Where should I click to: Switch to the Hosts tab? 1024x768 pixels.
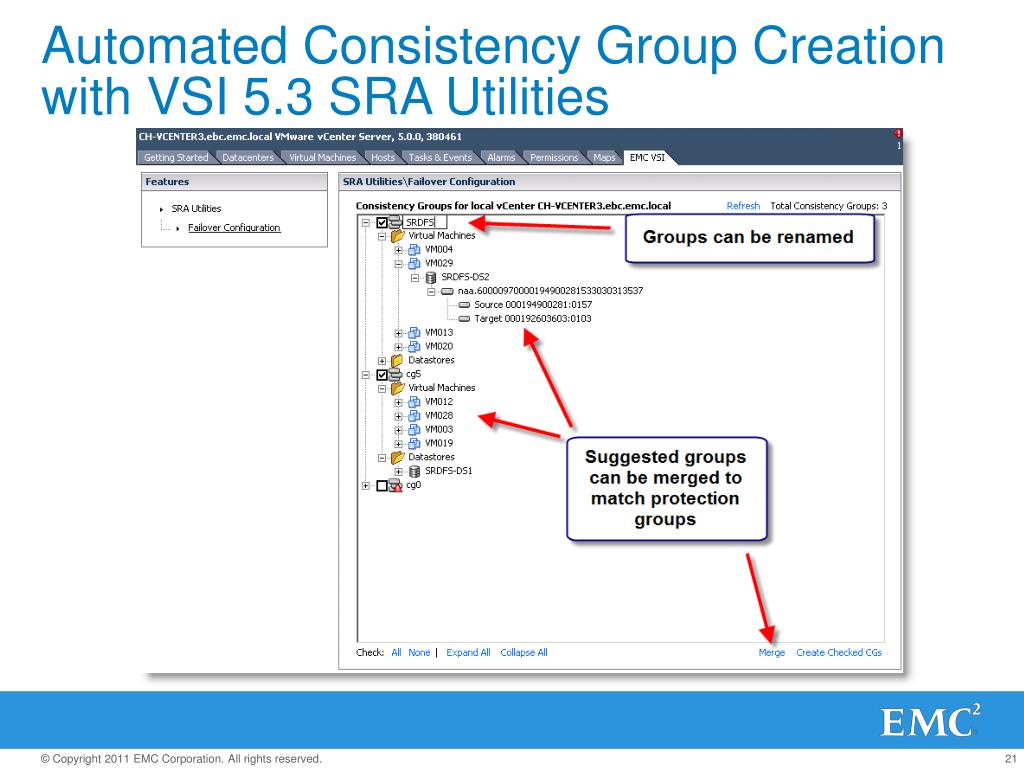click(383, 157)
